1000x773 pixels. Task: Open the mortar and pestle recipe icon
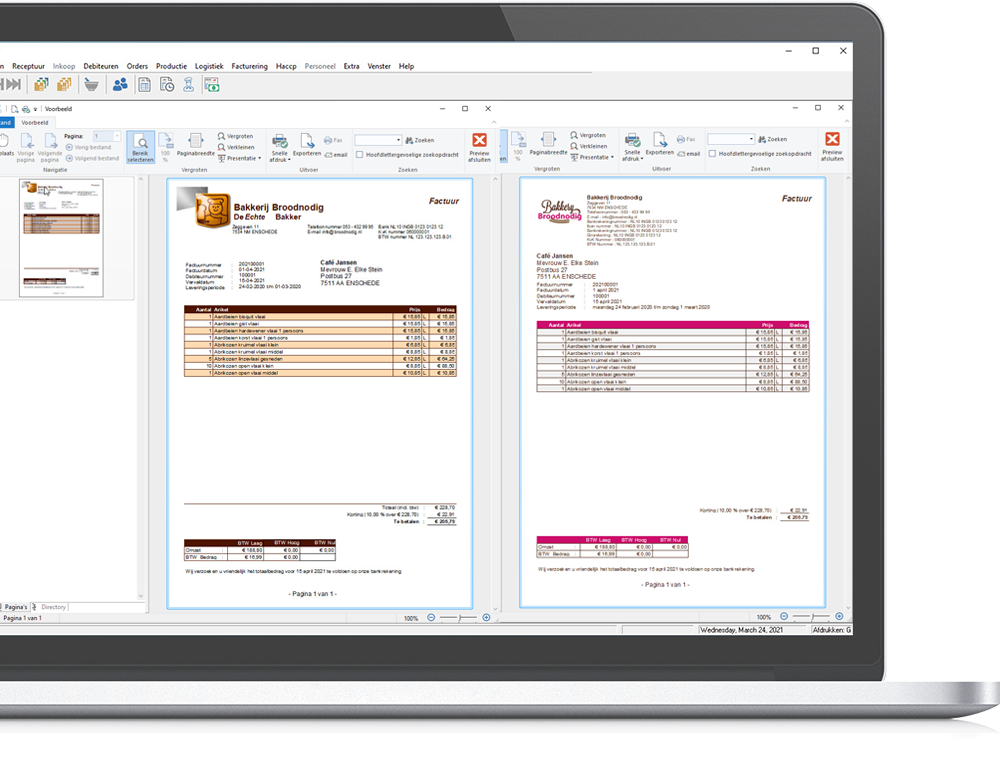[91, 84]
